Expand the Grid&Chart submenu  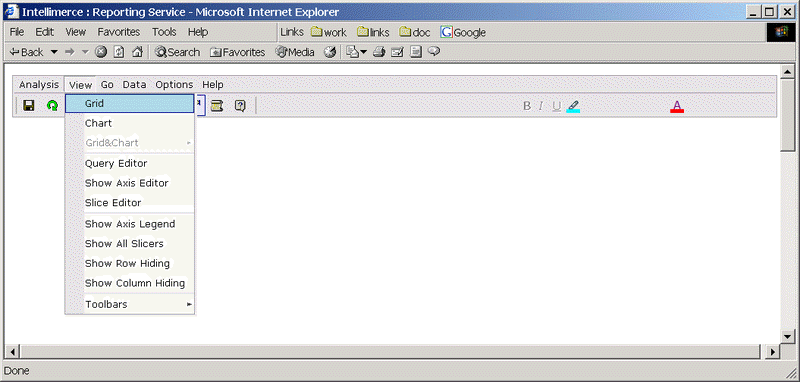[x=130, y=143]
